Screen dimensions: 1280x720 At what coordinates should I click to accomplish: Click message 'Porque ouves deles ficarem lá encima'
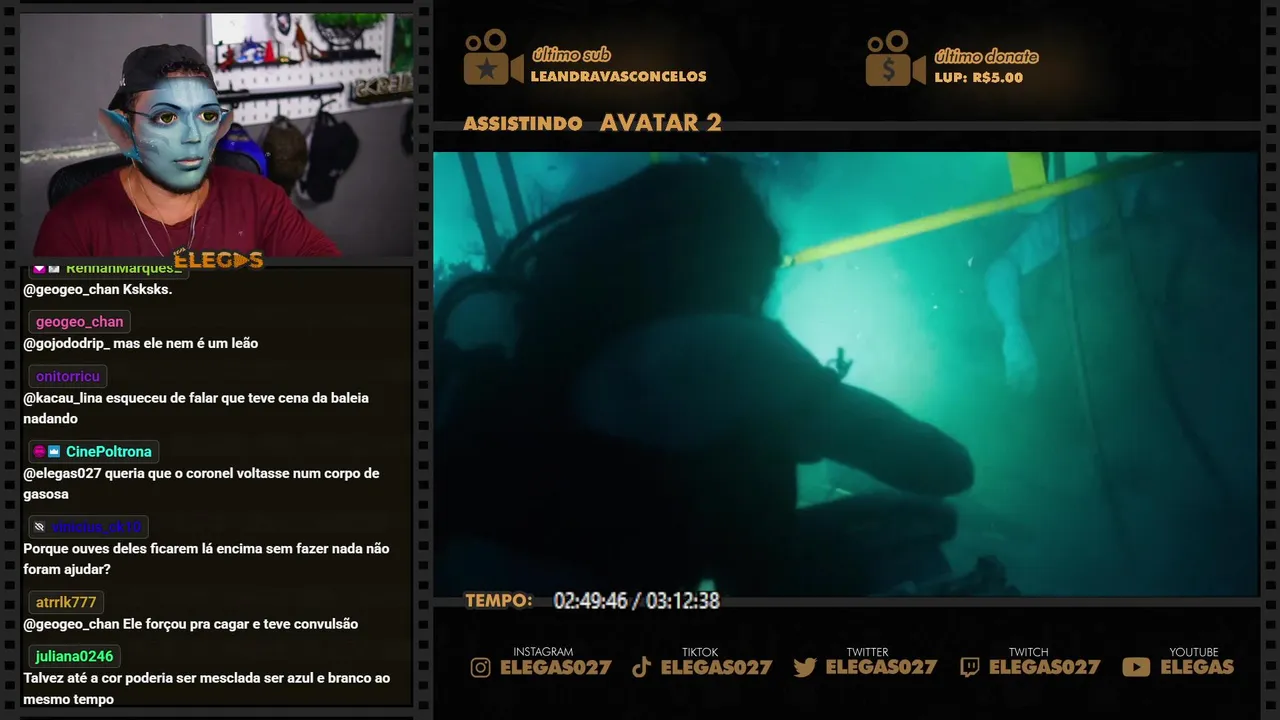[206, 559]
